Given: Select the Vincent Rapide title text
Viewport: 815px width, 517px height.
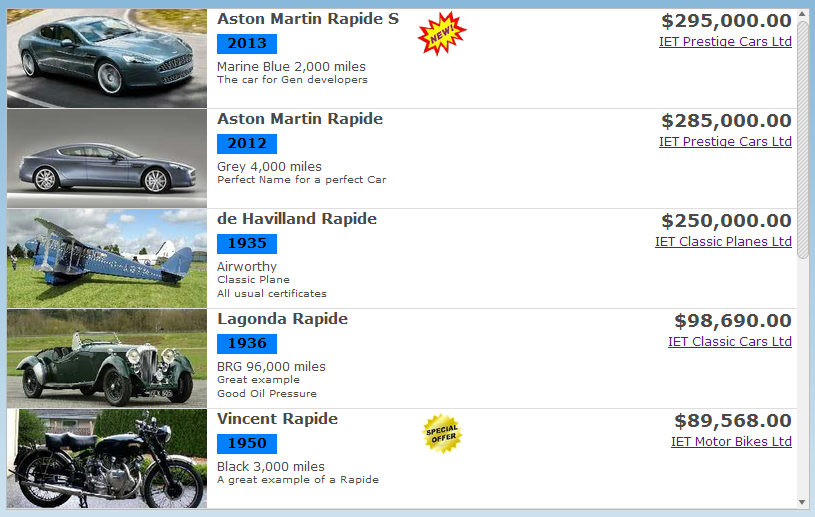Looking at the screenshot, I should 277,419.
